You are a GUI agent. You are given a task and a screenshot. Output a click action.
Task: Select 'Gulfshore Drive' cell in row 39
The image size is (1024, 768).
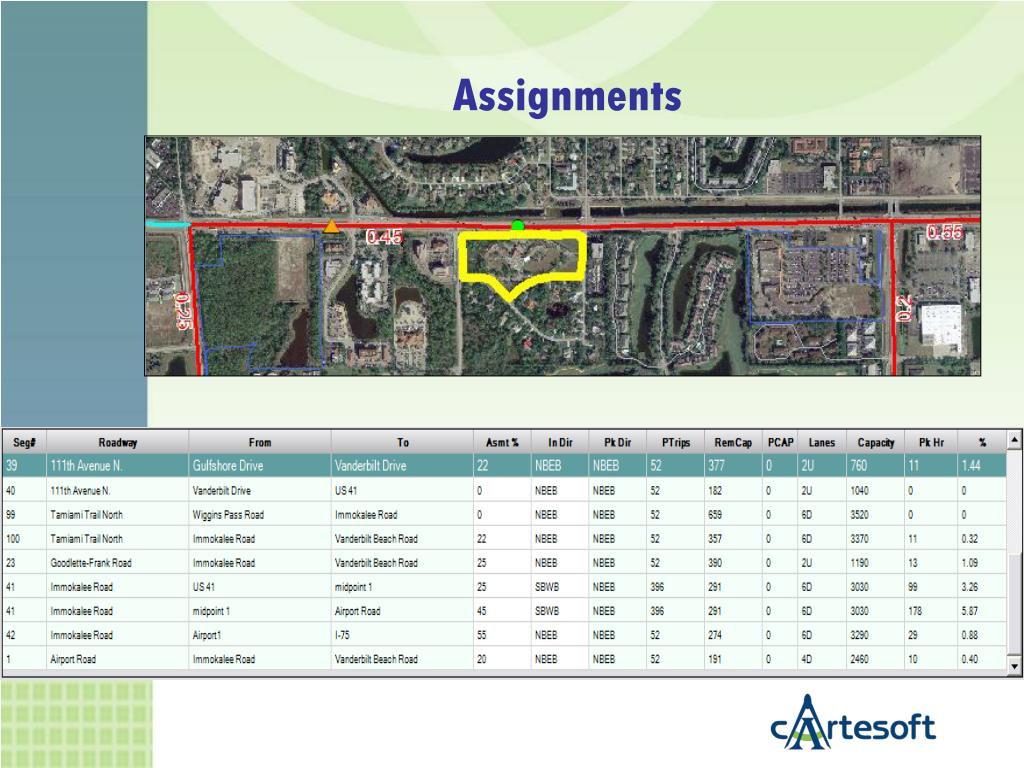[260, 466]
